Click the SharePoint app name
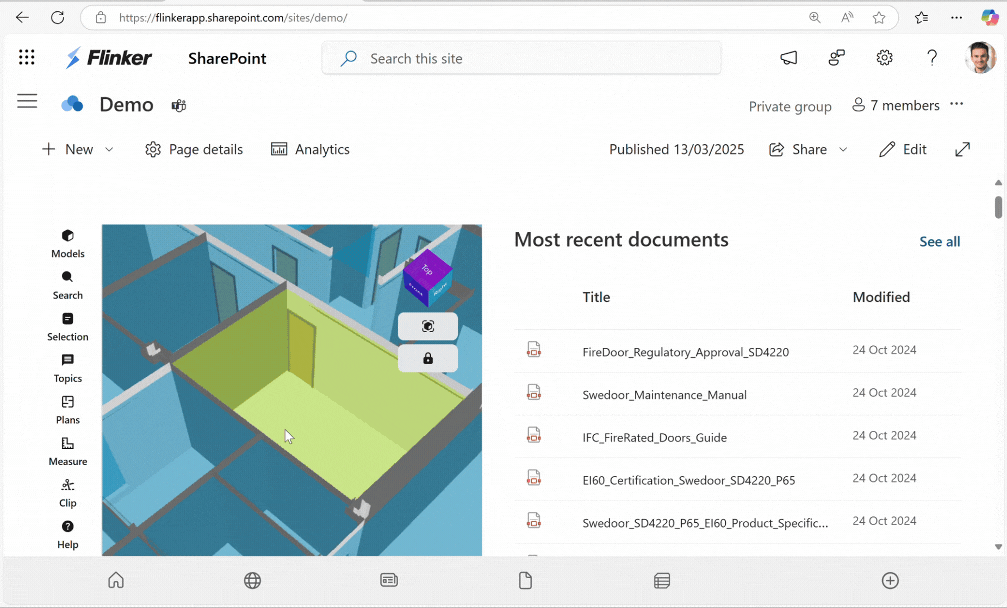Screen dimensions: 1007x608 [227, 58]
